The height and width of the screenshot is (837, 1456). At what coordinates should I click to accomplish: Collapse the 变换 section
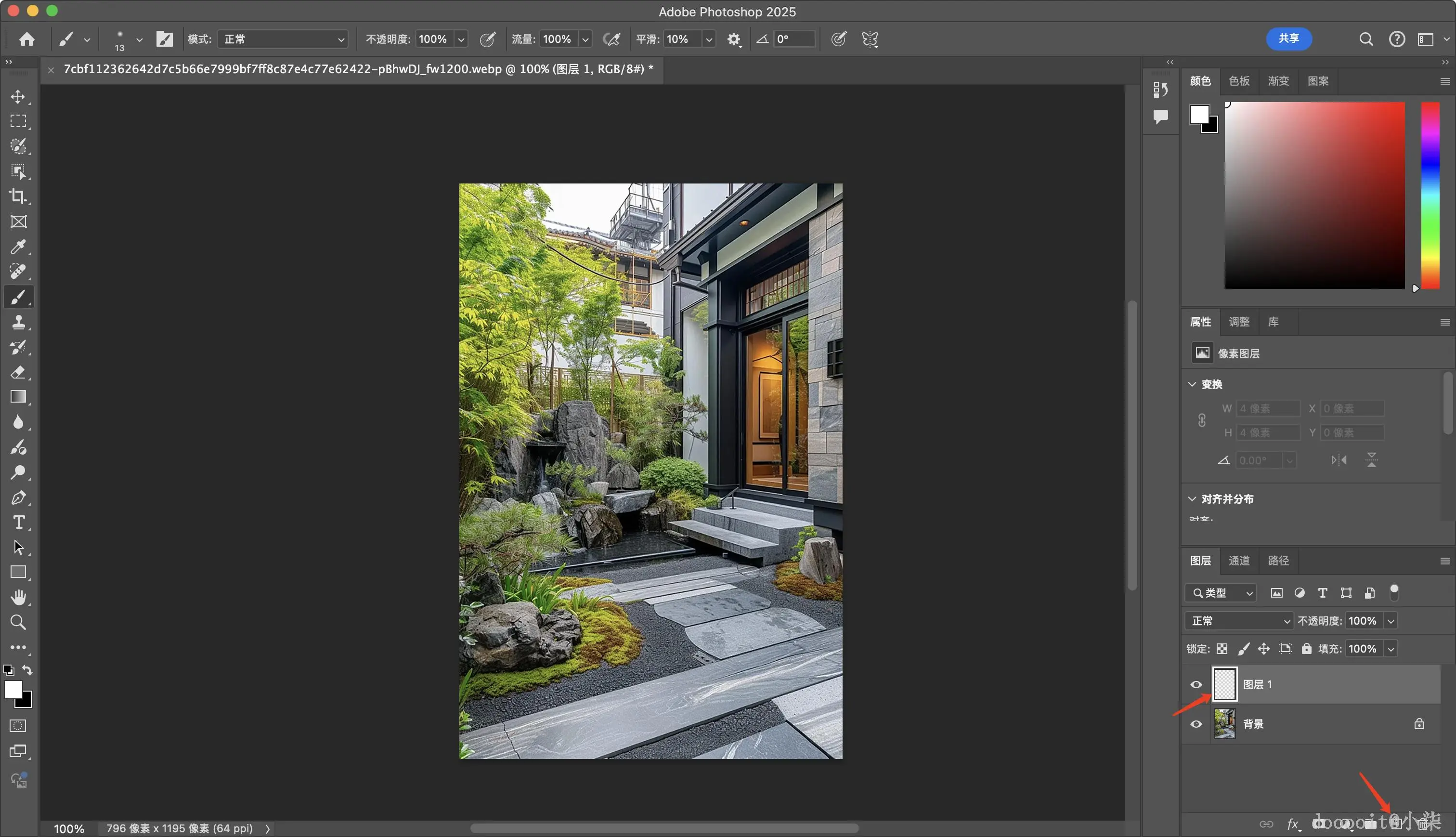pos(1192,384)
